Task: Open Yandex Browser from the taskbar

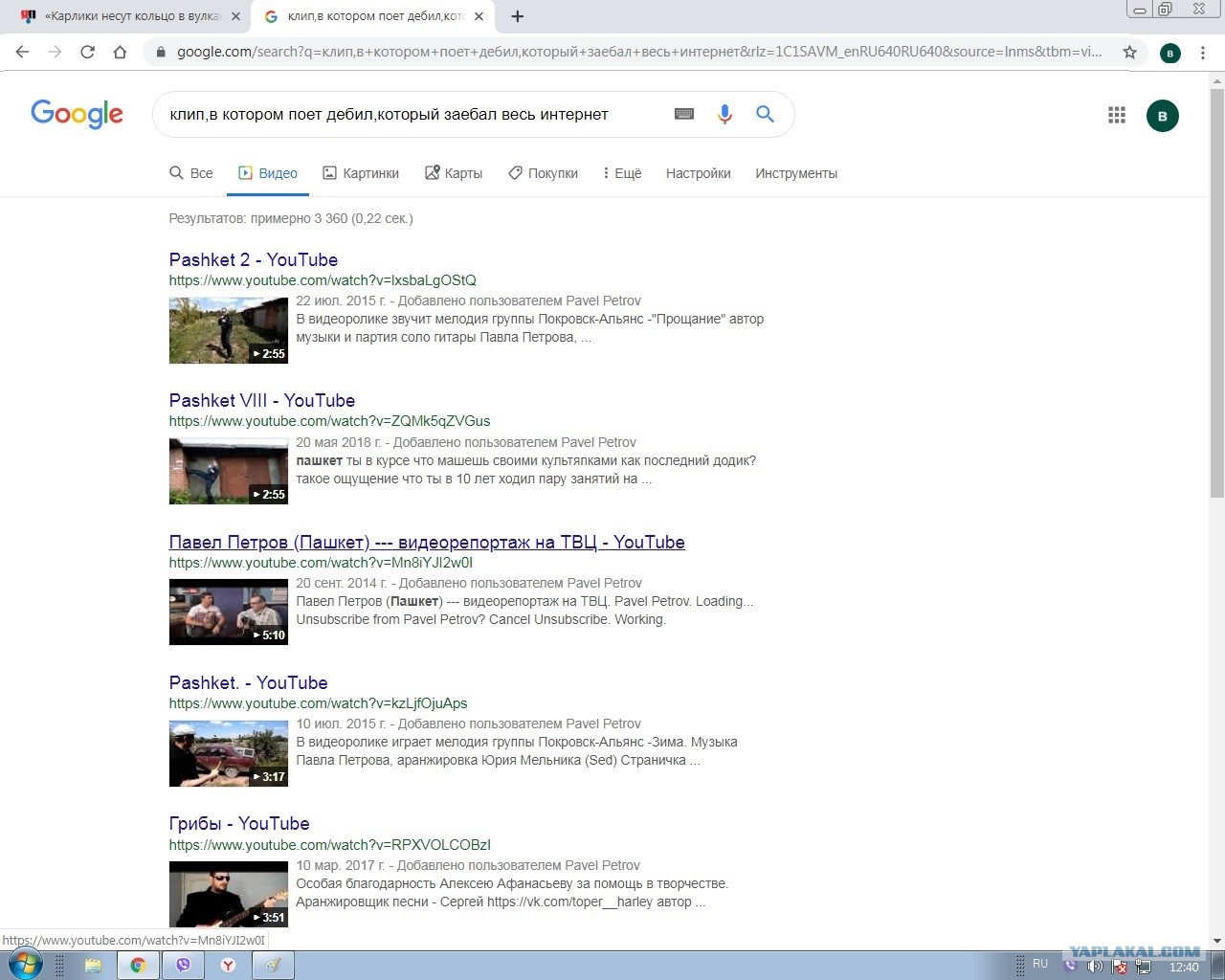Action: (x=228, y=966)
